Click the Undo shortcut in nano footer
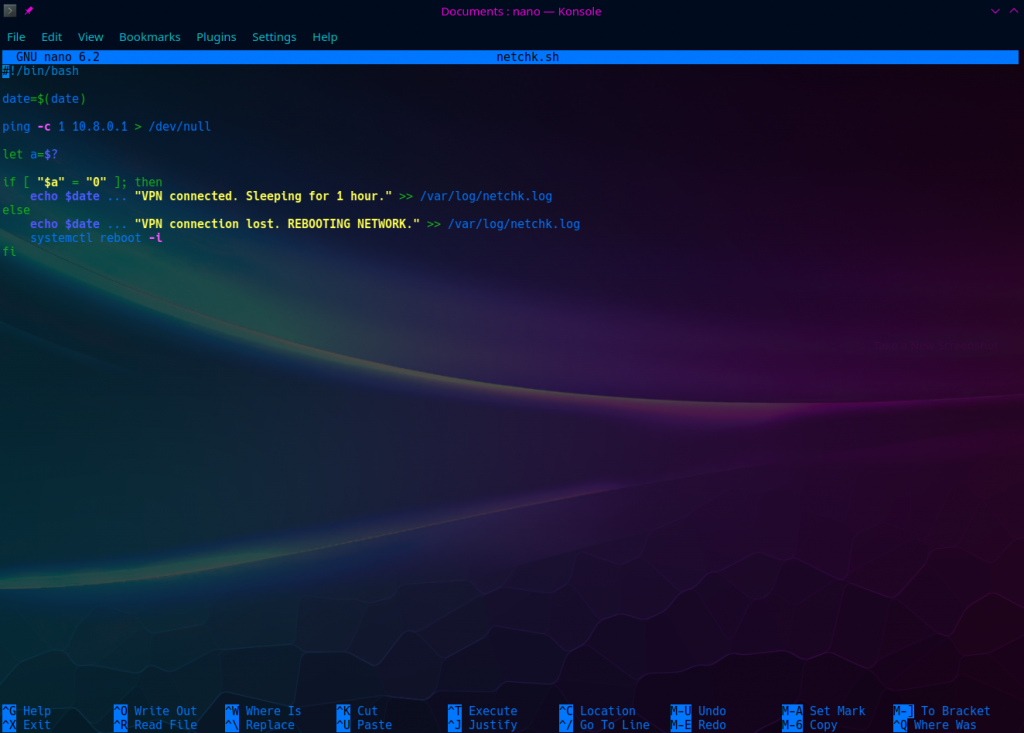This screenshot has height=733, width=1024. pos(712,711)
